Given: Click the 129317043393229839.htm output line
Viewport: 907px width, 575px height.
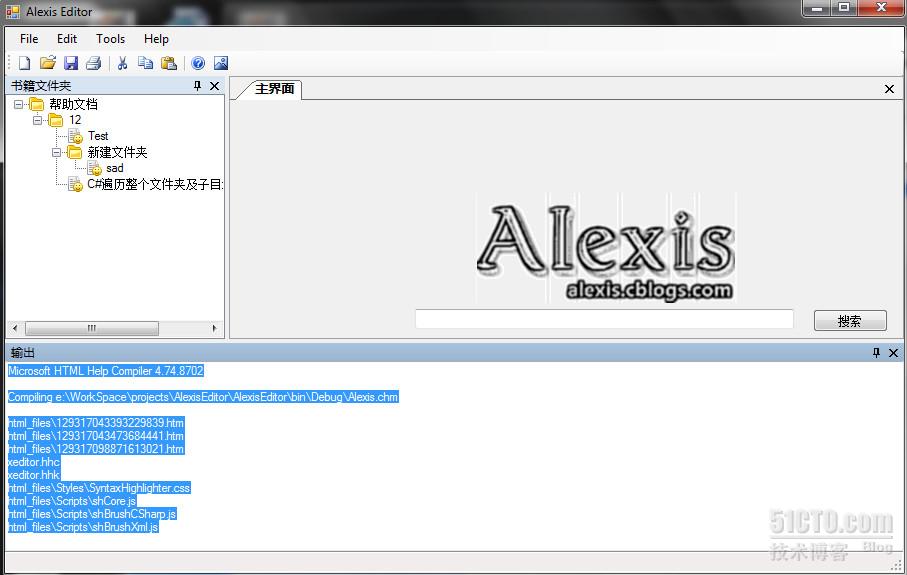Looking at the screenshot, I should click(95, 423).
